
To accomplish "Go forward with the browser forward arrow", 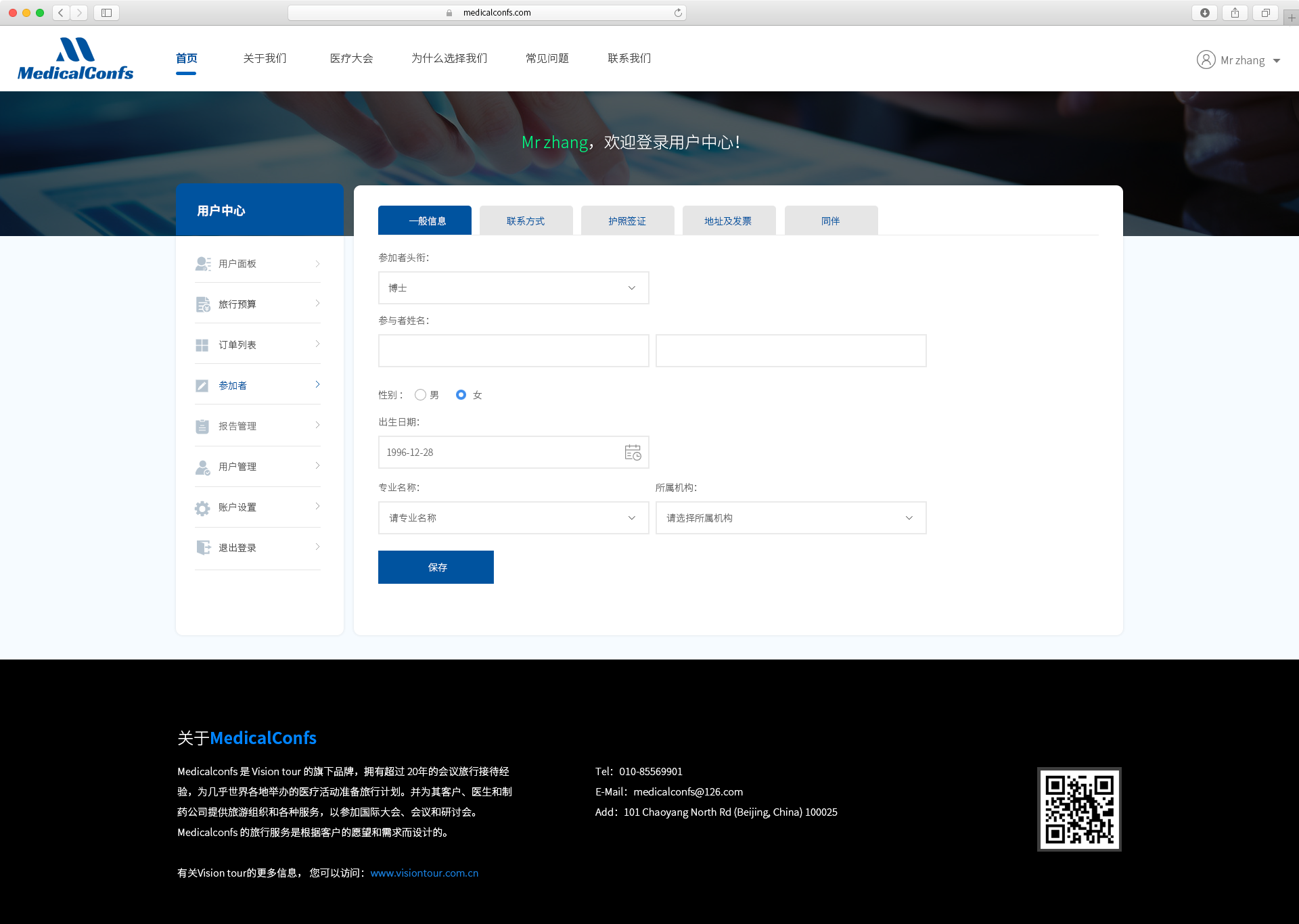I will 79,12.
